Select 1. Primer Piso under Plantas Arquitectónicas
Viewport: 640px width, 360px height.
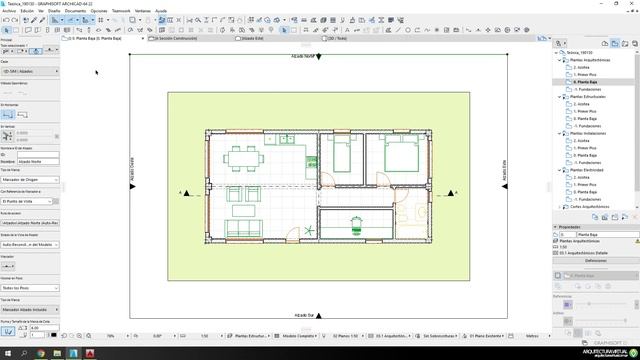[585, 75]
